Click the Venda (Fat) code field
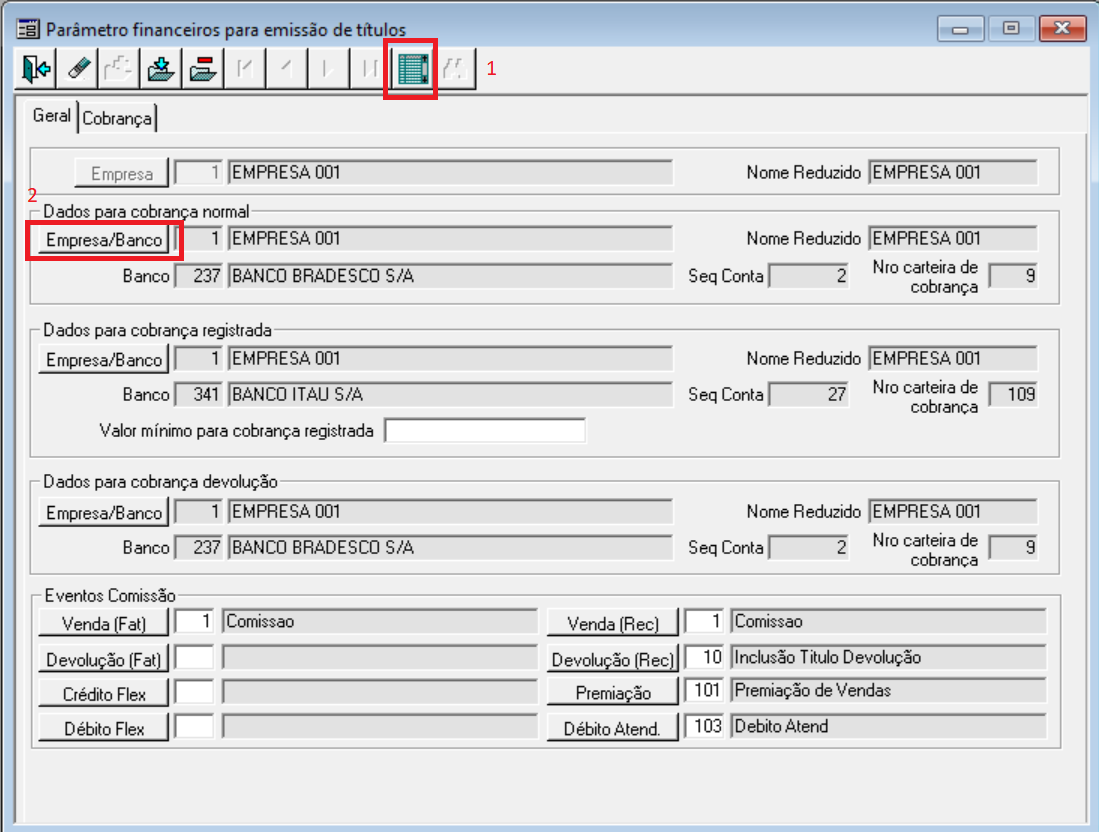1099x832 pixels. pos(194,621)
